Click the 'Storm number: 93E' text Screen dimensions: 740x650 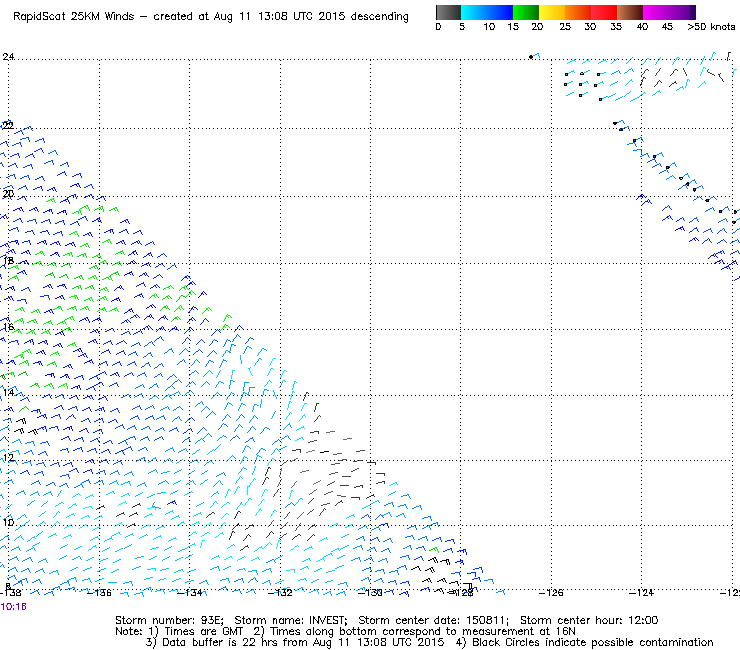point(169,620)
